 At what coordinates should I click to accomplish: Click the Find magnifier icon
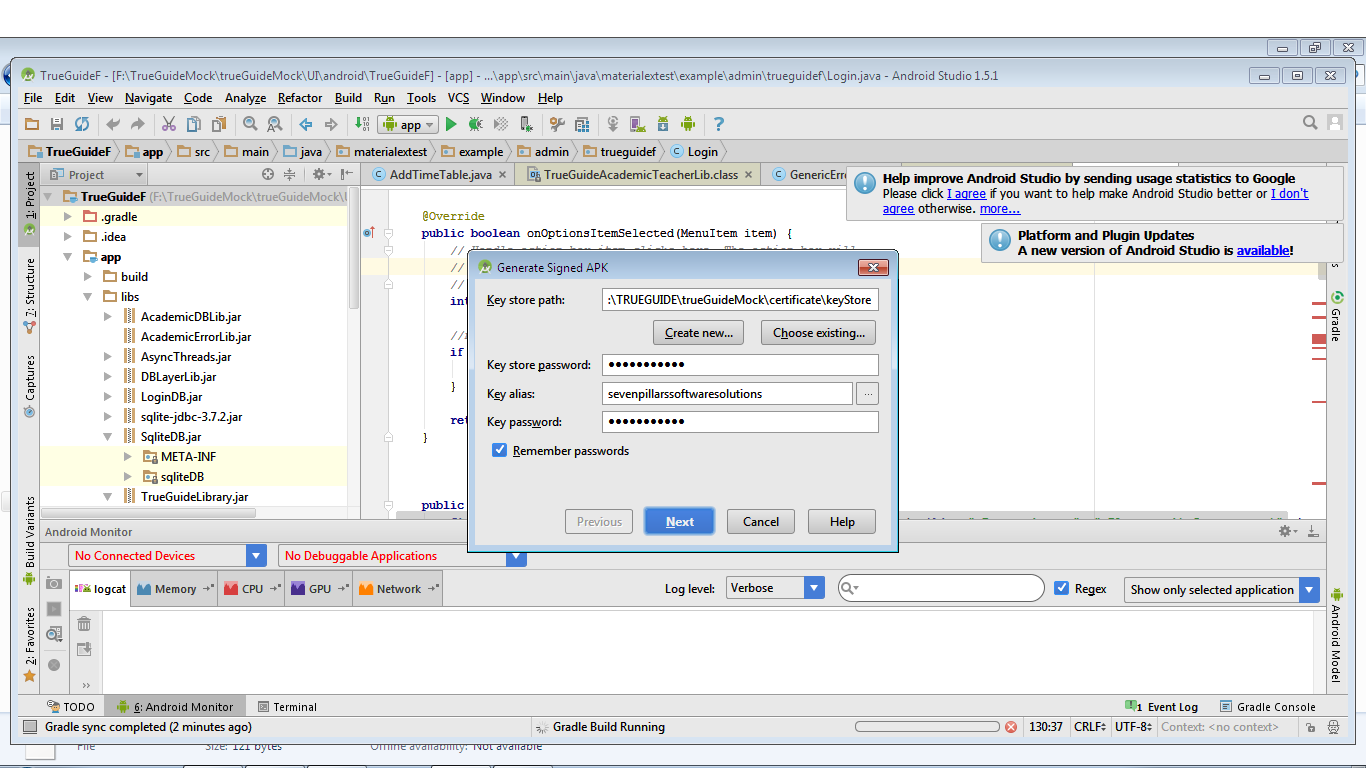tap(250, 124)
